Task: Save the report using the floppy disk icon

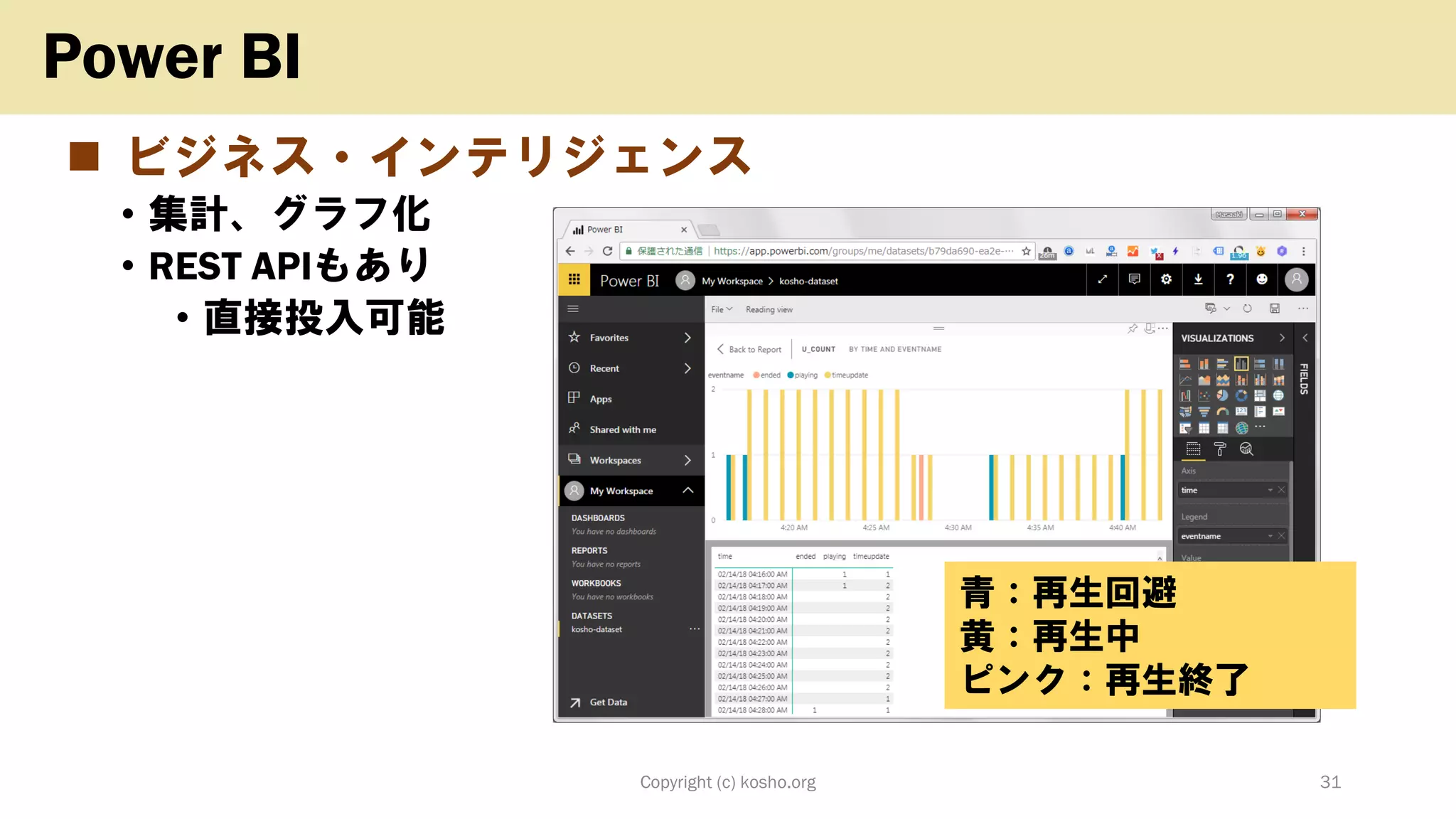Action: click(1275, 309)
